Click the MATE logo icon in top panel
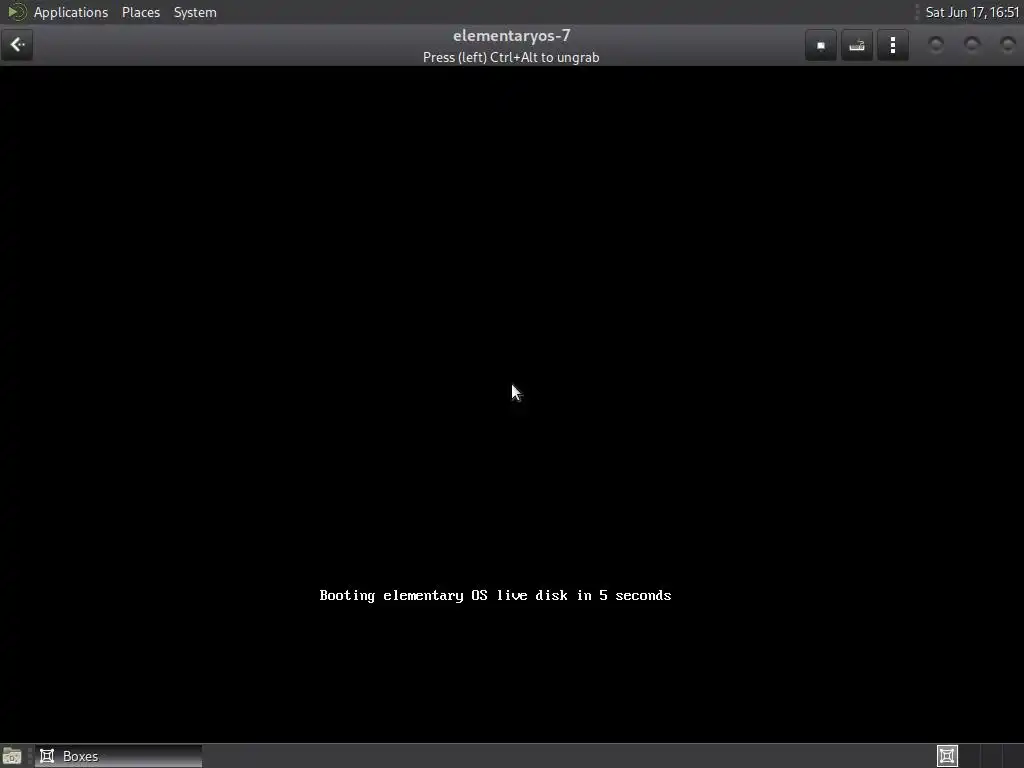Viewport: 1024px width, 768px height. tap(16, 12)
